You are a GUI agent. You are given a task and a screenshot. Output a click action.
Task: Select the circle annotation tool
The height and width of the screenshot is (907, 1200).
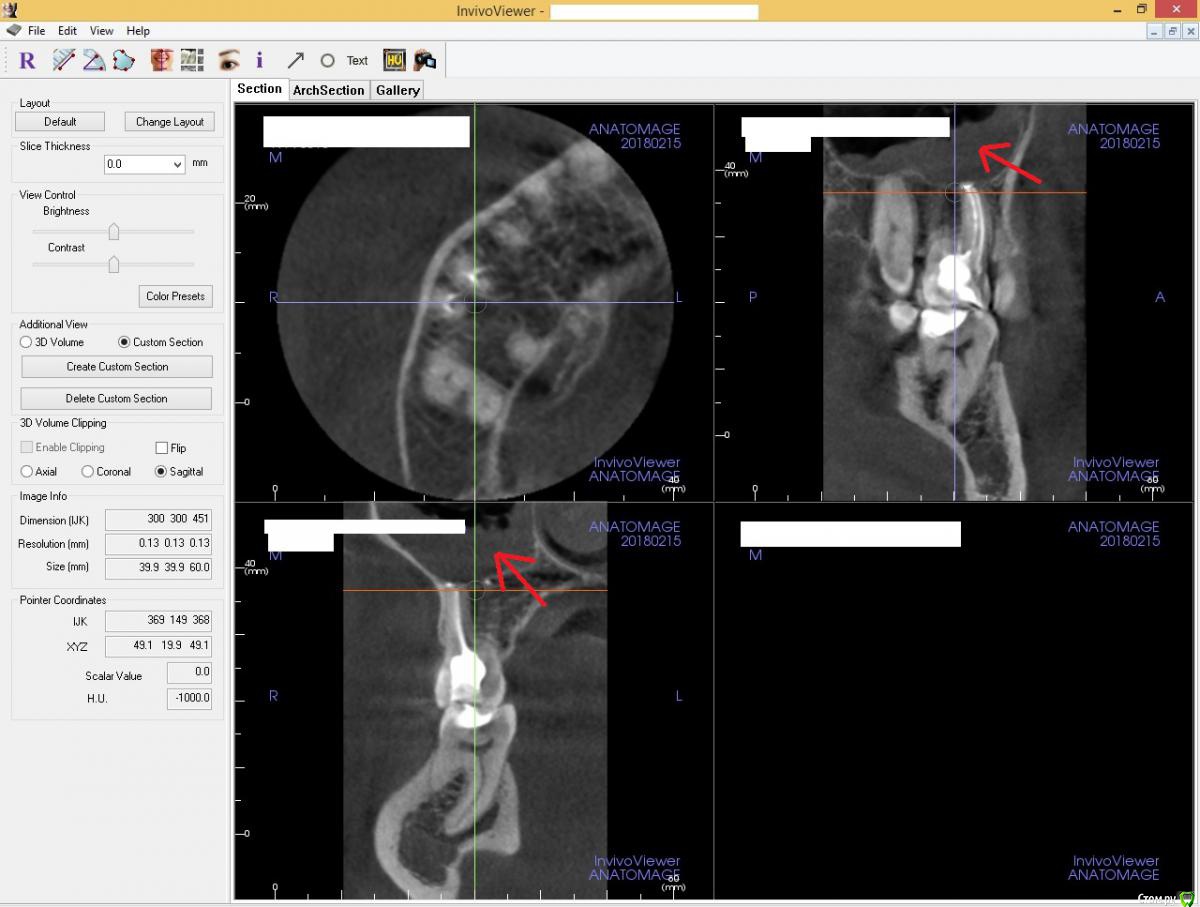327,61
